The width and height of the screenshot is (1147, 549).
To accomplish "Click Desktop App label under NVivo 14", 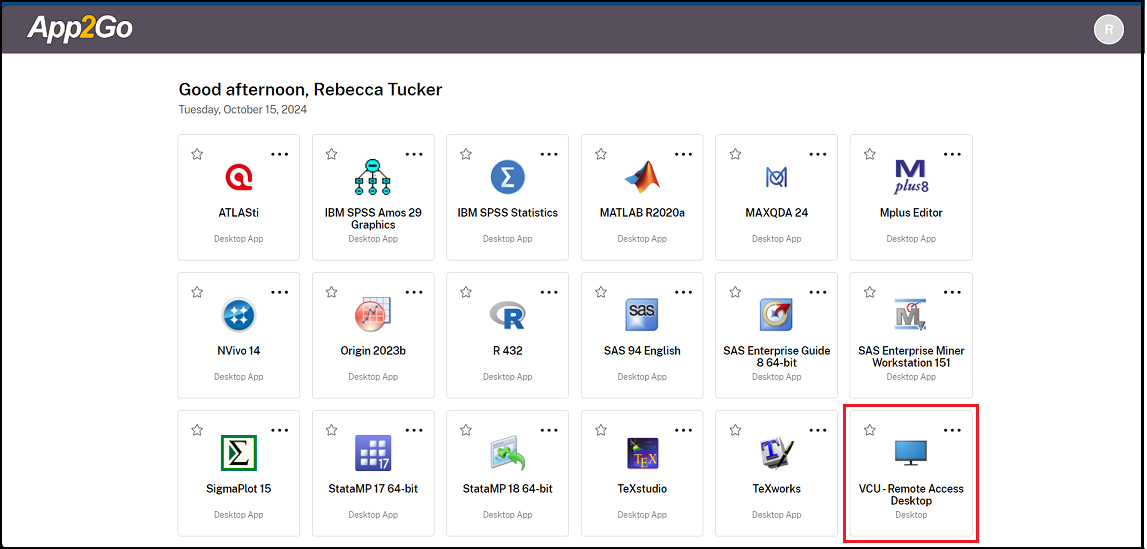I will click(x=238, y=377).
